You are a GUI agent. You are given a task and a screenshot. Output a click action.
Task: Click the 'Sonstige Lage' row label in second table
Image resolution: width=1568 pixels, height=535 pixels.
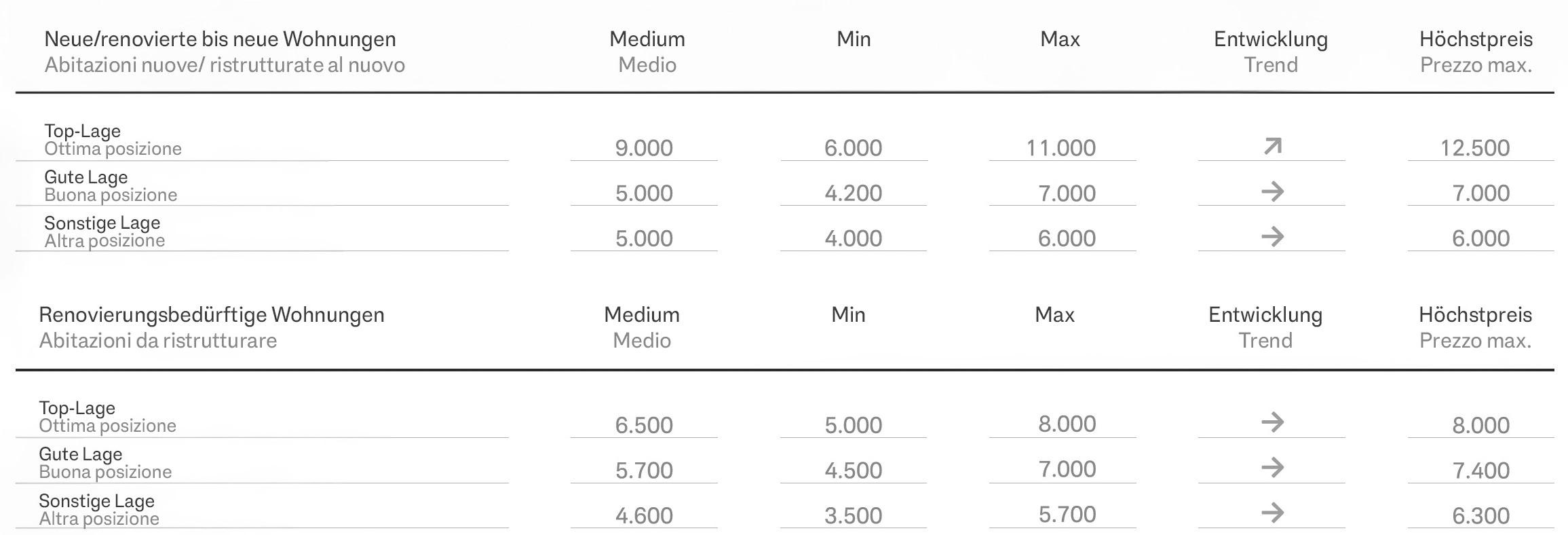[96, 502]
